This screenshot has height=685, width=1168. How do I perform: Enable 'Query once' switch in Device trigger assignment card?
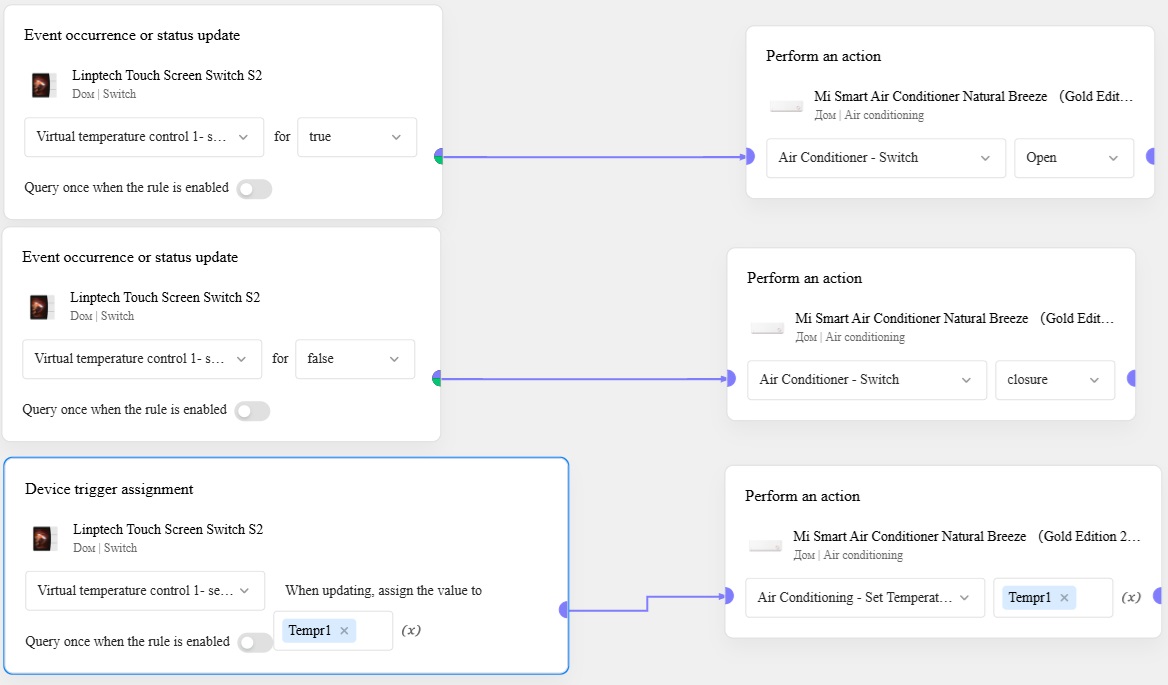[255, 642]
